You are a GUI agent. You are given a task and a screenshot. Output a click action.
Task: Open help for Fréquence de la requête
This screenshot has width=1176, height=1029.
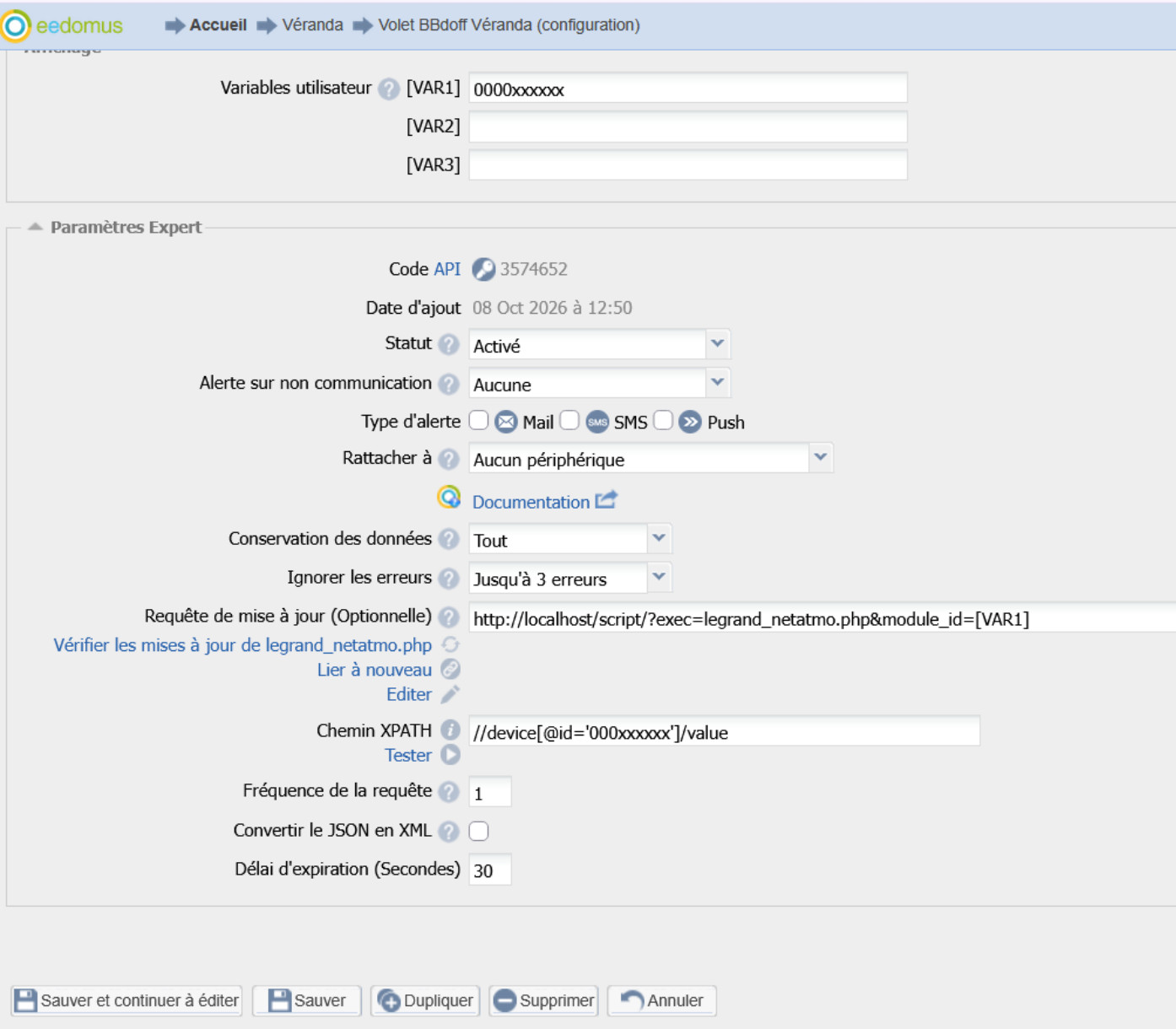[x=449, y=791]
